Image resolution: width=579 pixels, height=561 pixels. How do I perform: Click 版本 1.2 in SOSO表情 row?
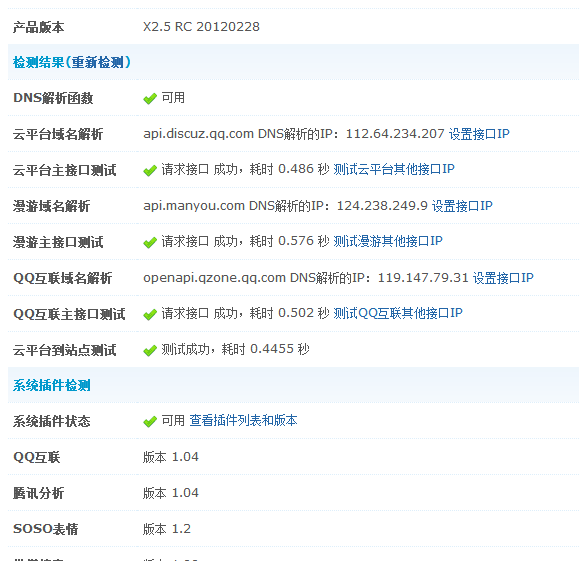tap(167, 529)
